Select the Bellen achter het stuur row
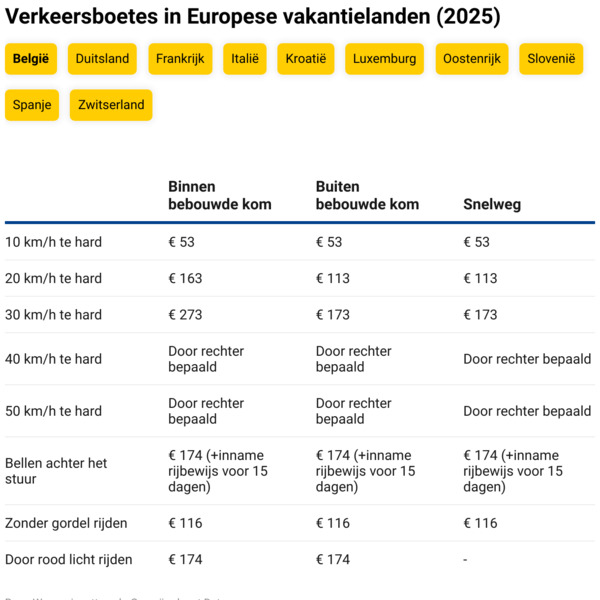Screen dimensions: 600x600 300,471
